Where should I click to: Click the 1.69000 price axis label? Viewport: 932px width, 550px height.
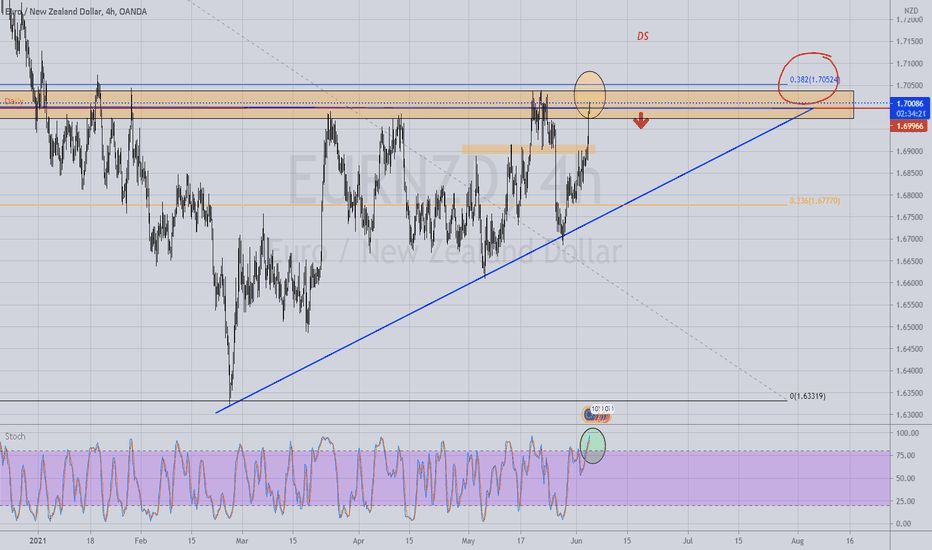click(909, 151)
